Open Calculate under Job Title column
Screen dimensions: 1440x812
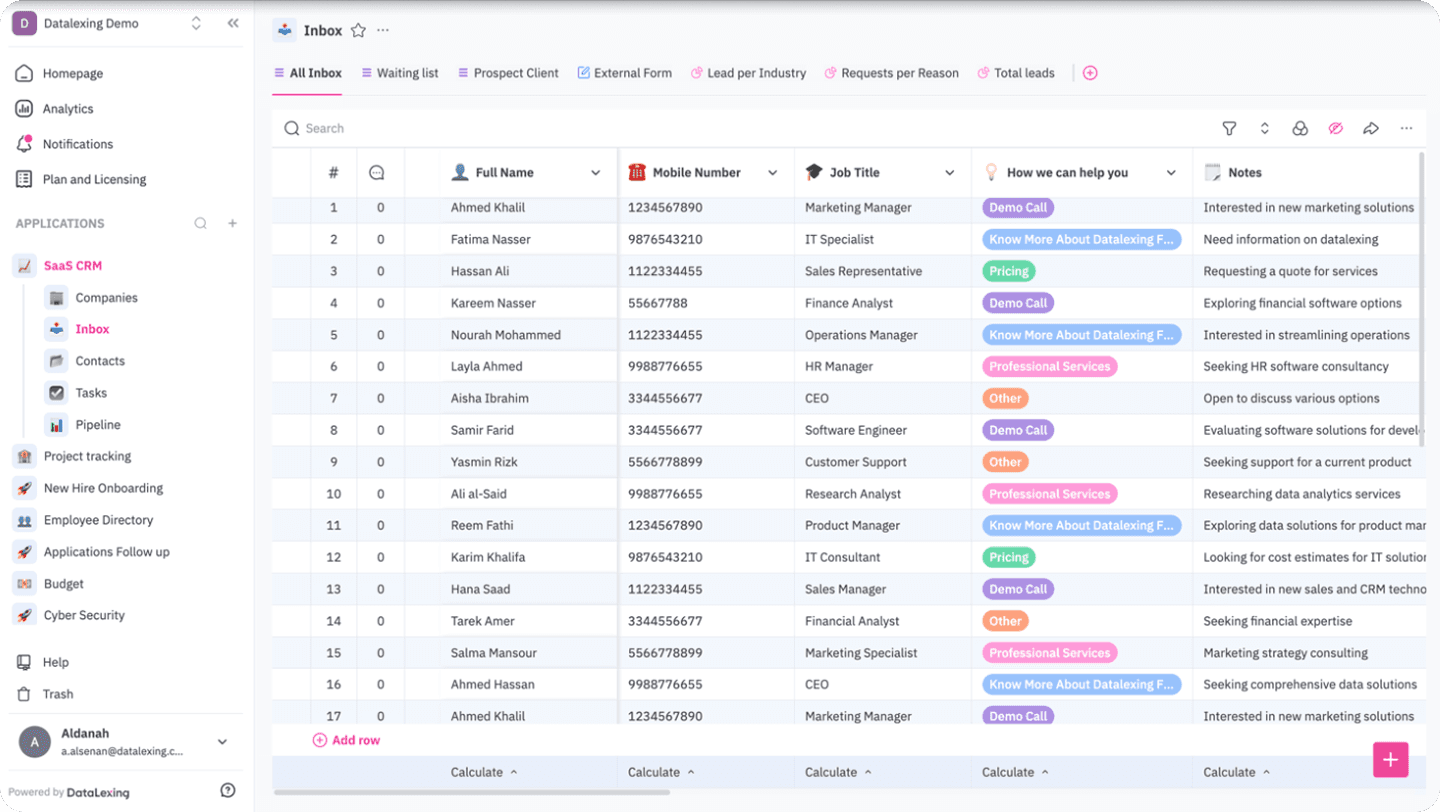838,772
